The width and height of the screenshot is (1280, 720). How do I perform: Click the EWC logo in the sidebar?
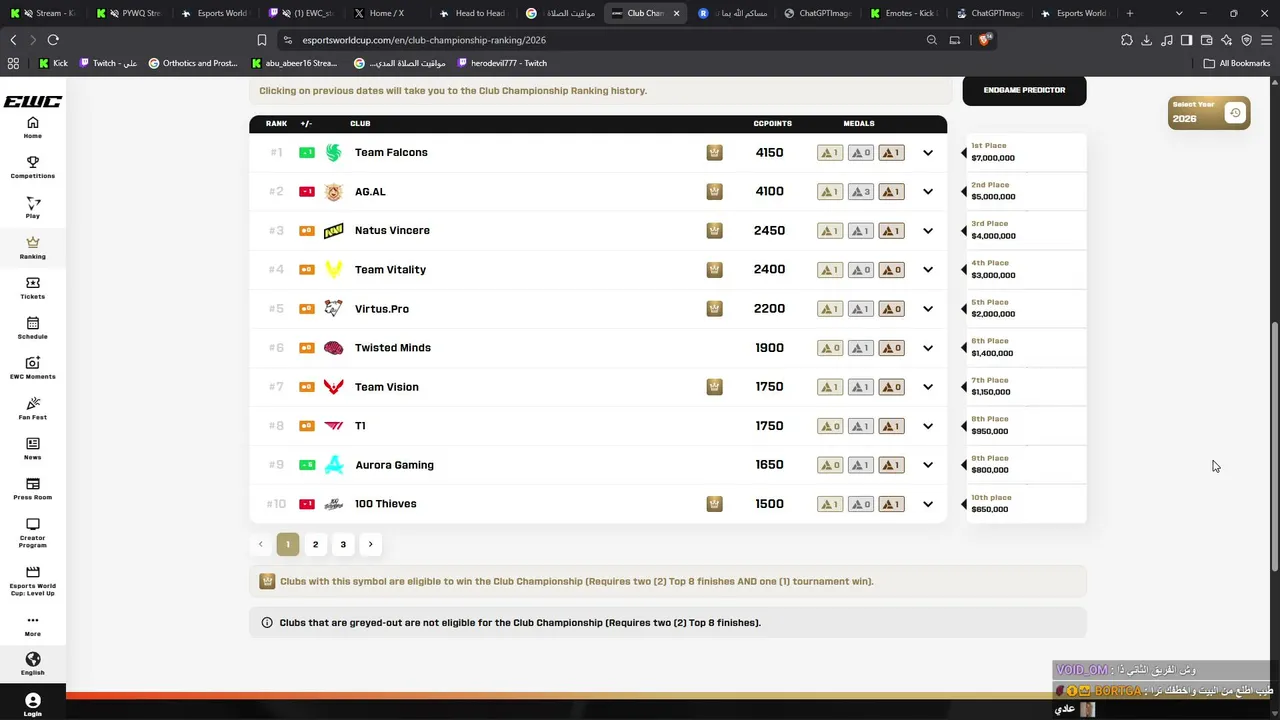point(33,102)
